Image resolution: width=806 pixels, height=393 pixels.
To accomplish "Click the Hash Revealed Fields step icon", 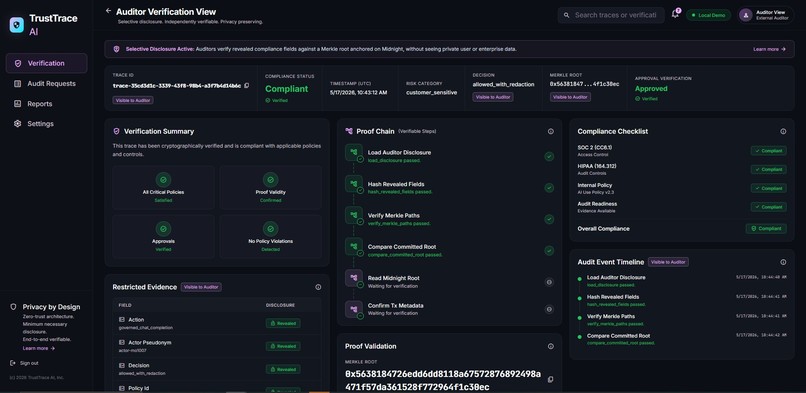I will coord(354,184).
